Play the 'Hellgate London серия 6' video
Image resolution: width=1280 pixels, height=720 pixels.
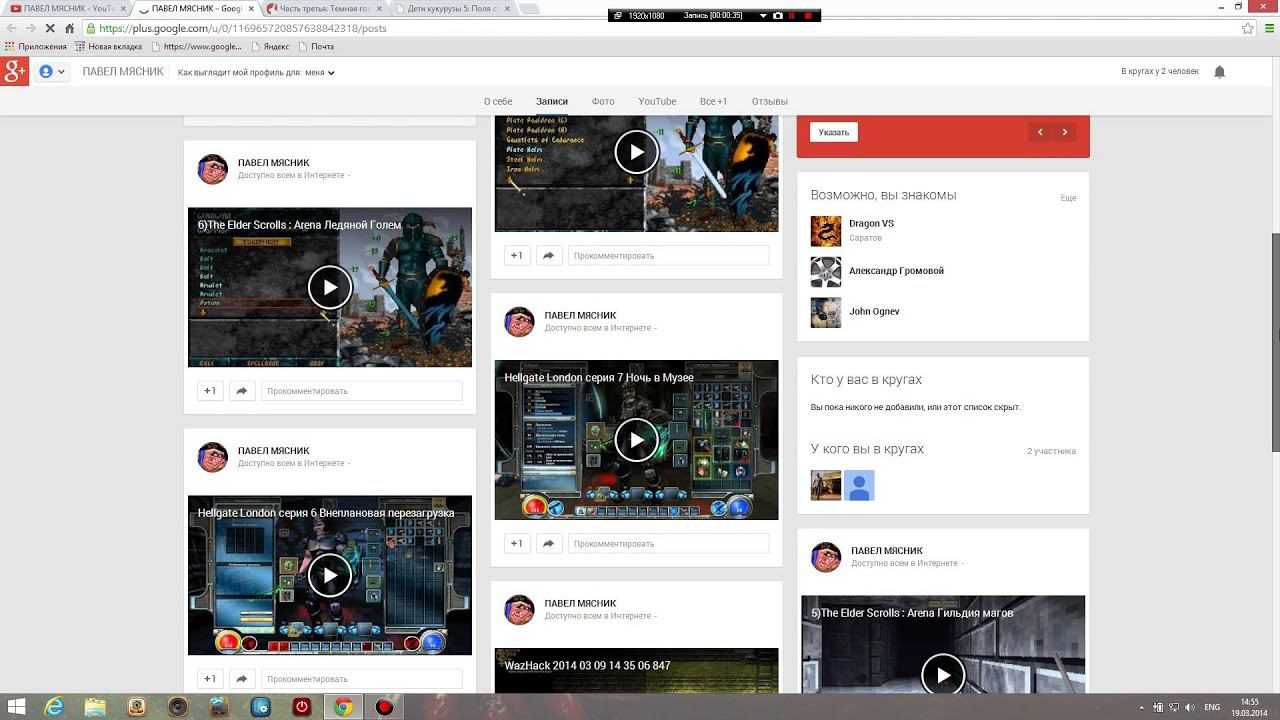[330, 575]
